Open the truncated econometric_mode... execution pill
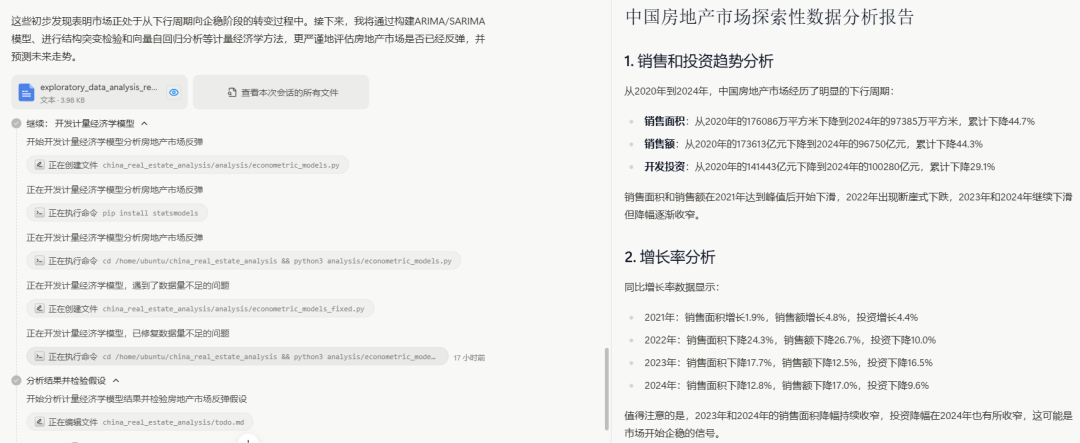This screenshot has height=443, width=1080. (x=238, y=357)
